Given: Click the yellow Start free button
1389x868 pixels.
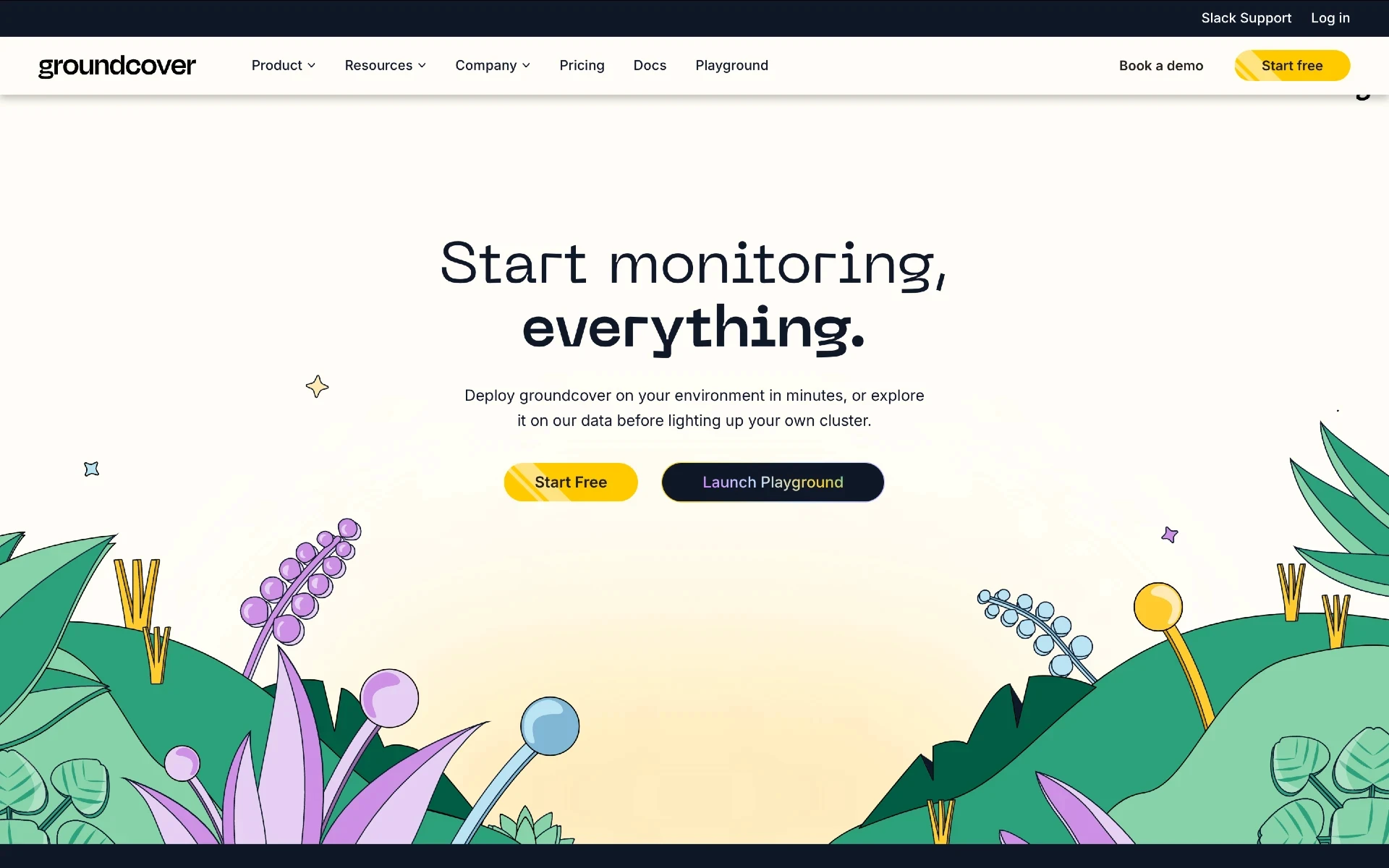Looking at the screenshot, I should click(x=1292, y=65).
